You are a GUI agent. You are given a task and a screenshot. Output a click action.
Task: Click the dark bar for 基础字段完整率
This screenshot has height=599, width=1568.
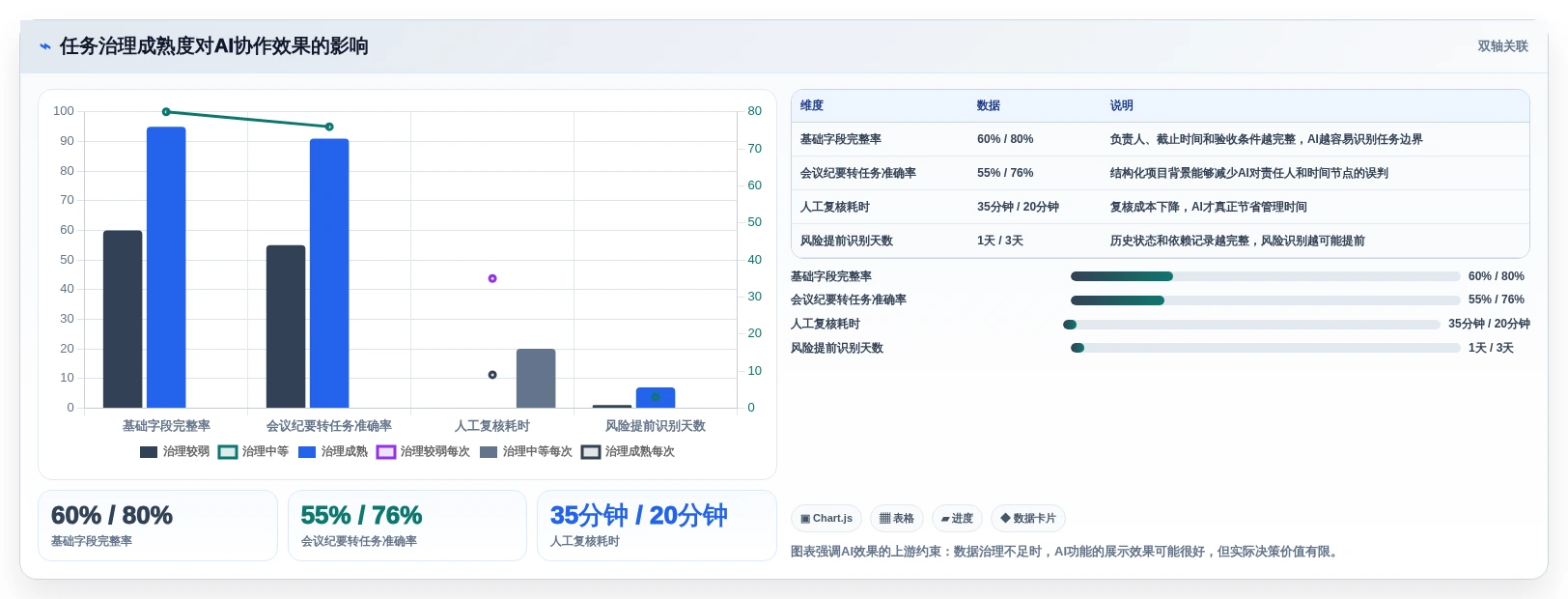click(x=123, y=319)
